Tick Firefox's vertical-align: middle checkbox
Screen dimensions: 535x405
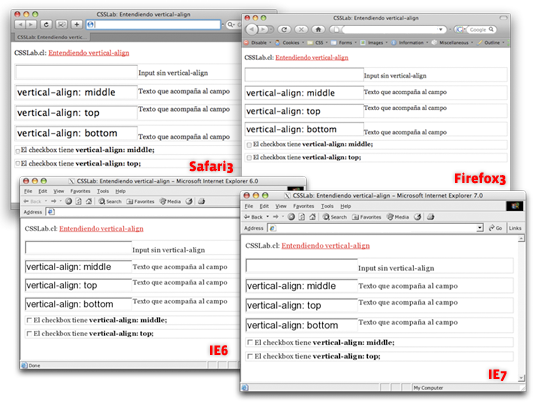click(x=249, y=145)
